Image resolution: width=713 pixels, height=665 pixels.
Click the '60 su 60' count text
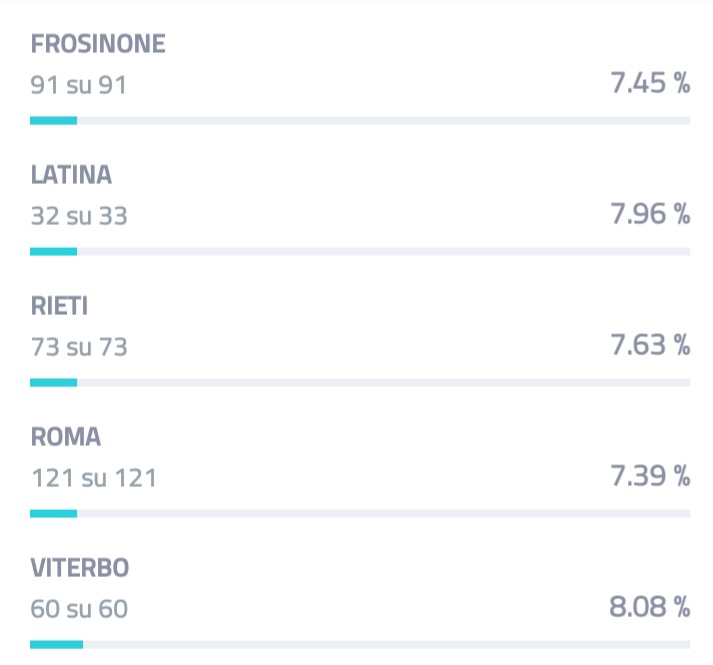coord(79,609)
